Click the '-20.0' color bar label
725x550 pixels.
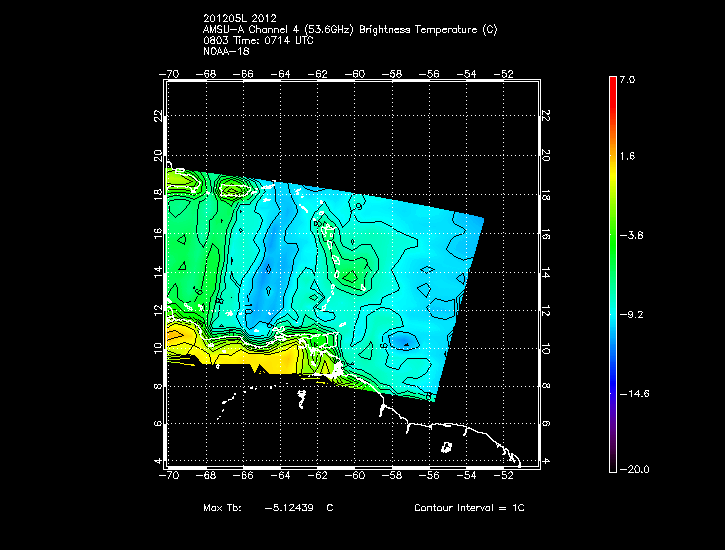(634, 469)
